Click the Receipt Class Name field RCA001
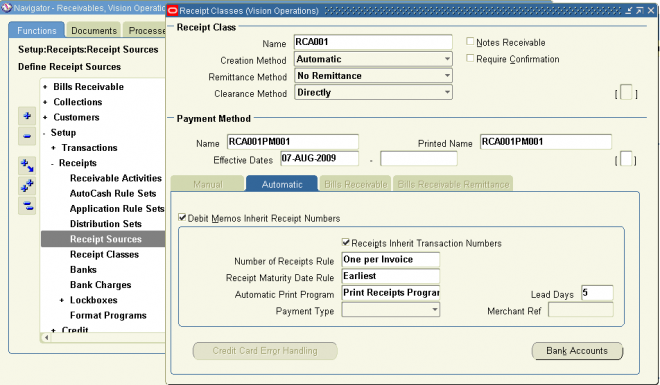 (373, 42)
